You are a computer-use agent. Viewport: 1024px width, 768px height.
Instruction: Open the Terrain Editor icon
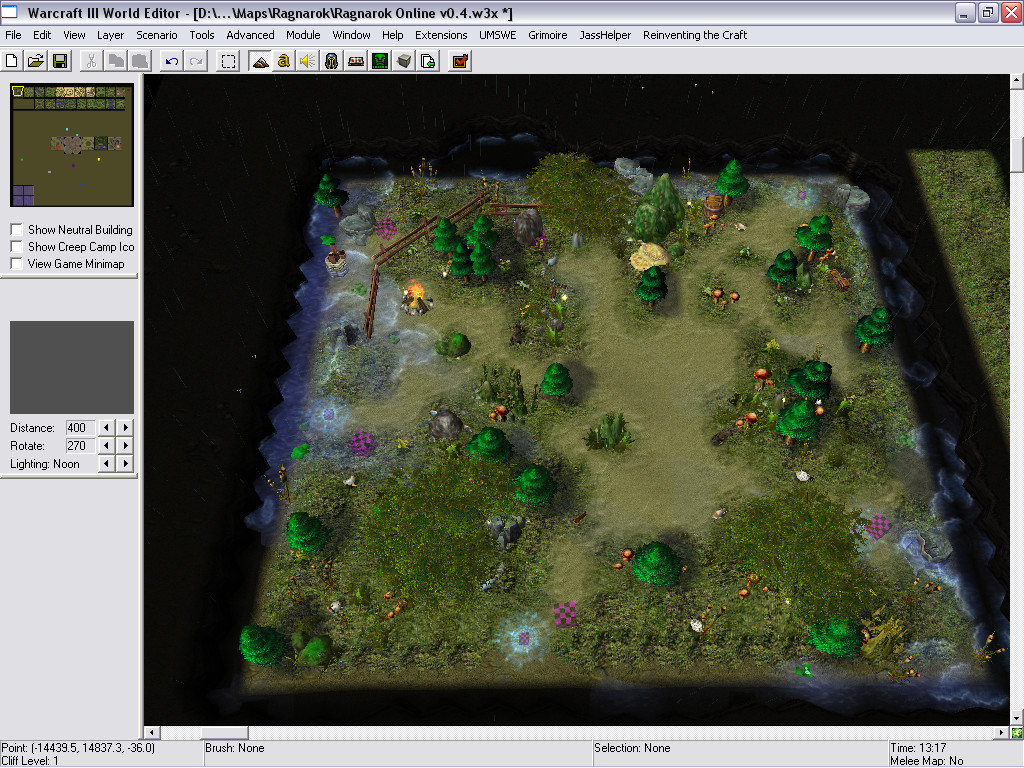tap(260, 61)
